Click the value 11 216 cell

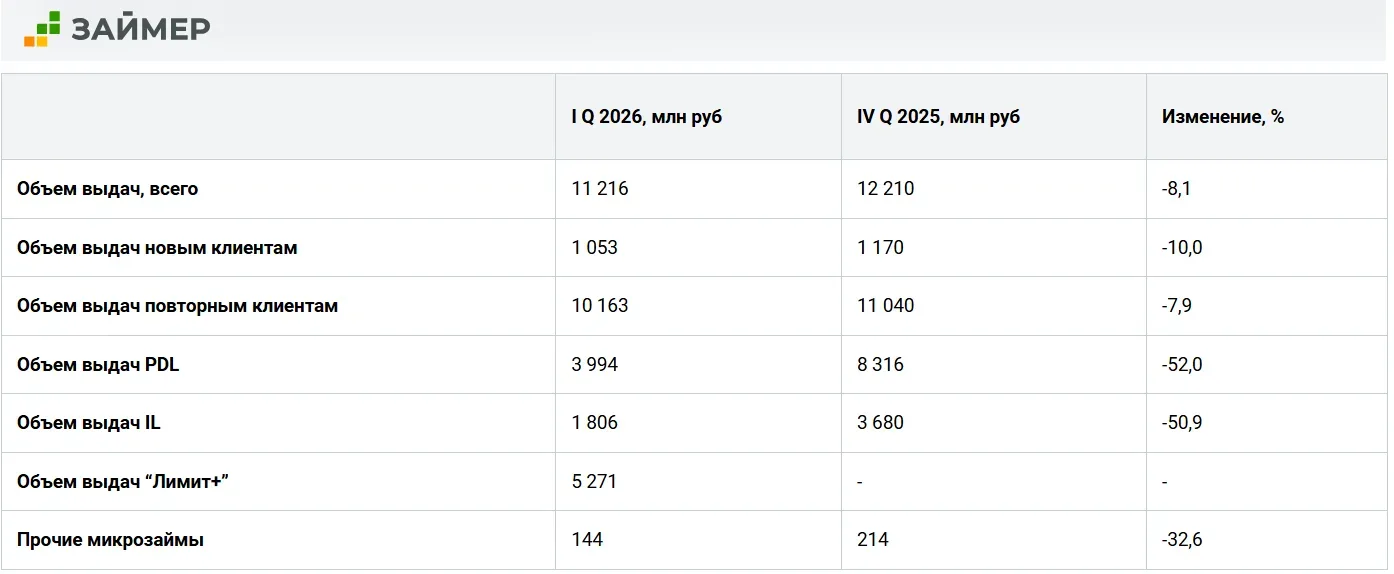pyautogui.click(x=600, y=189)
